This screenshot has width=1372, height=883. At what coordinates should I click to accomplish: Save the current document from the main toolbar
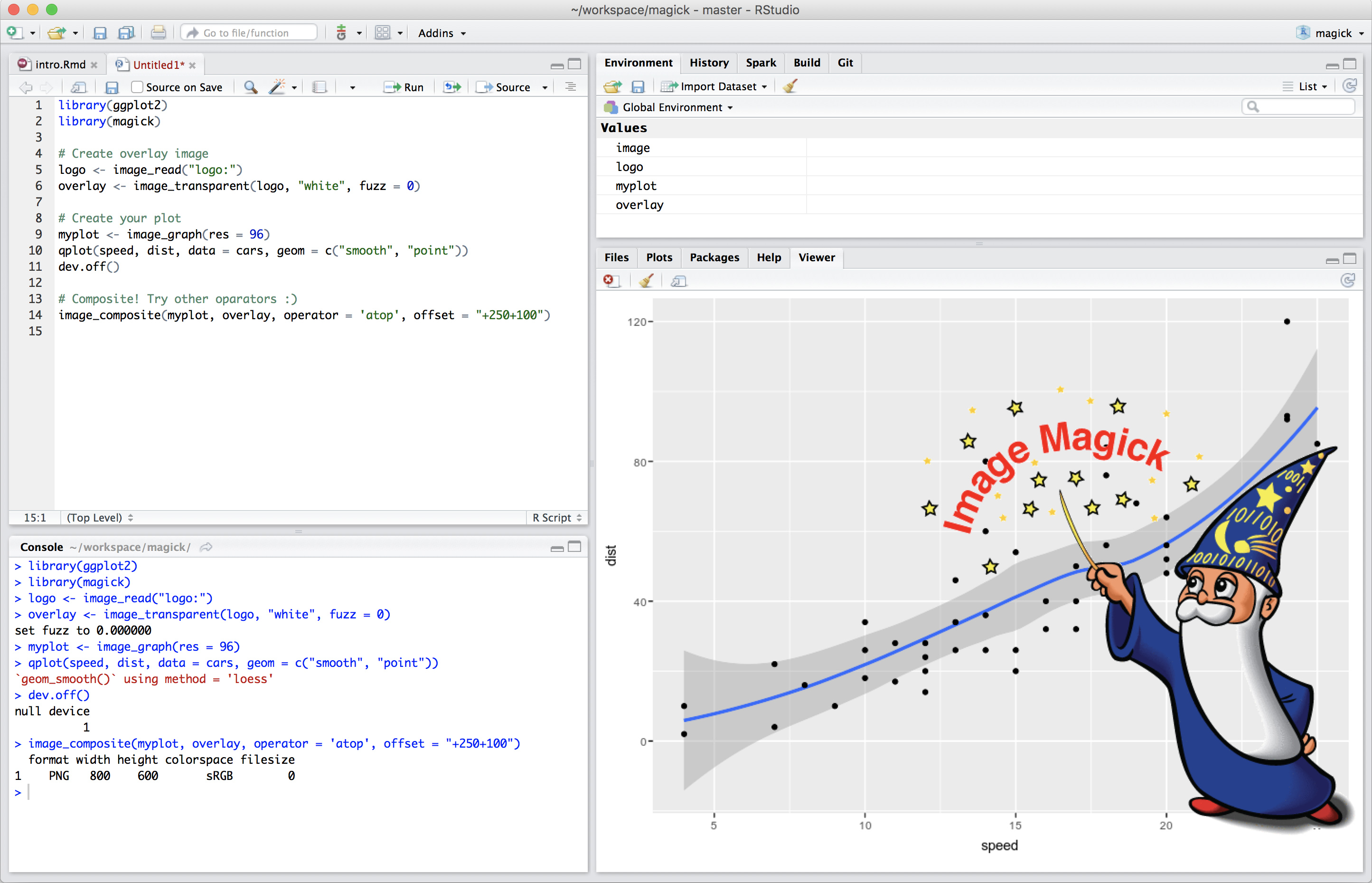pyautogui.click(x=100, y=33)
